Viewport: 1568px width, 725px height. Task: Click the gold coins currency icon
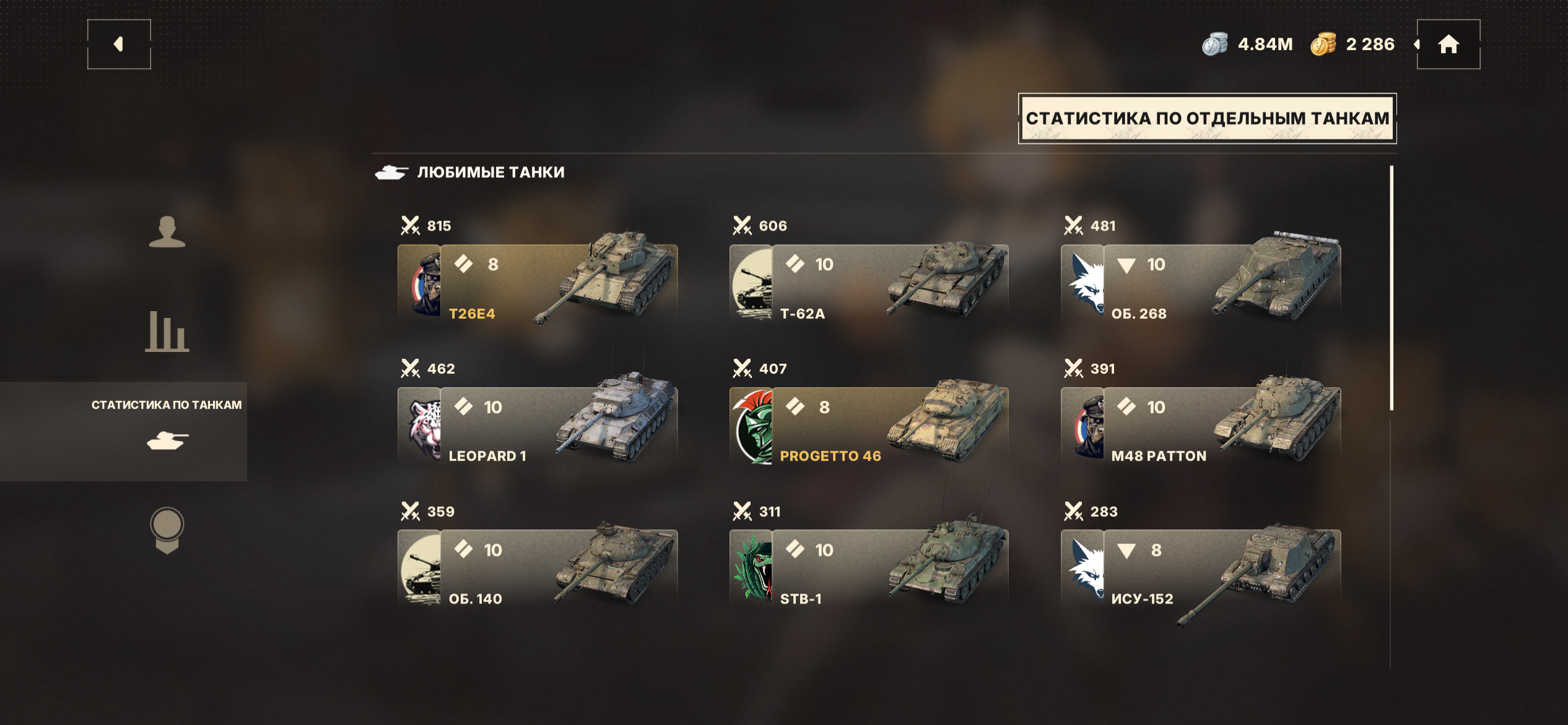click(x=1323, y=45)
